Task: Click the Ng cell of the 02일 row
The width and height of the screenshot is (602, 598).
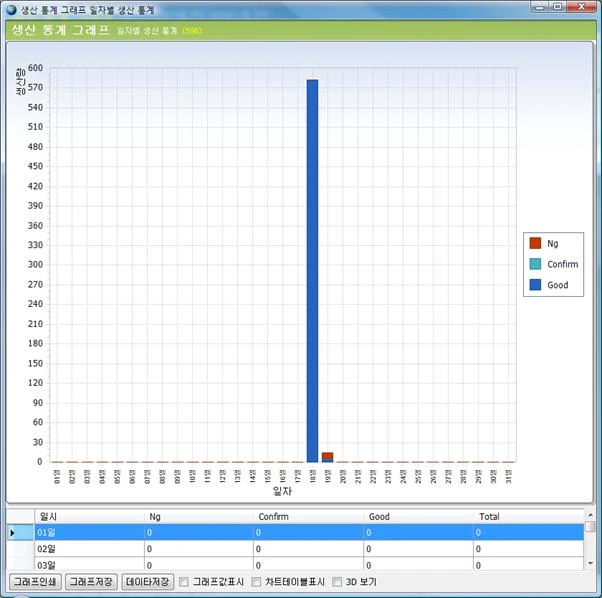Action: point(198,549)
